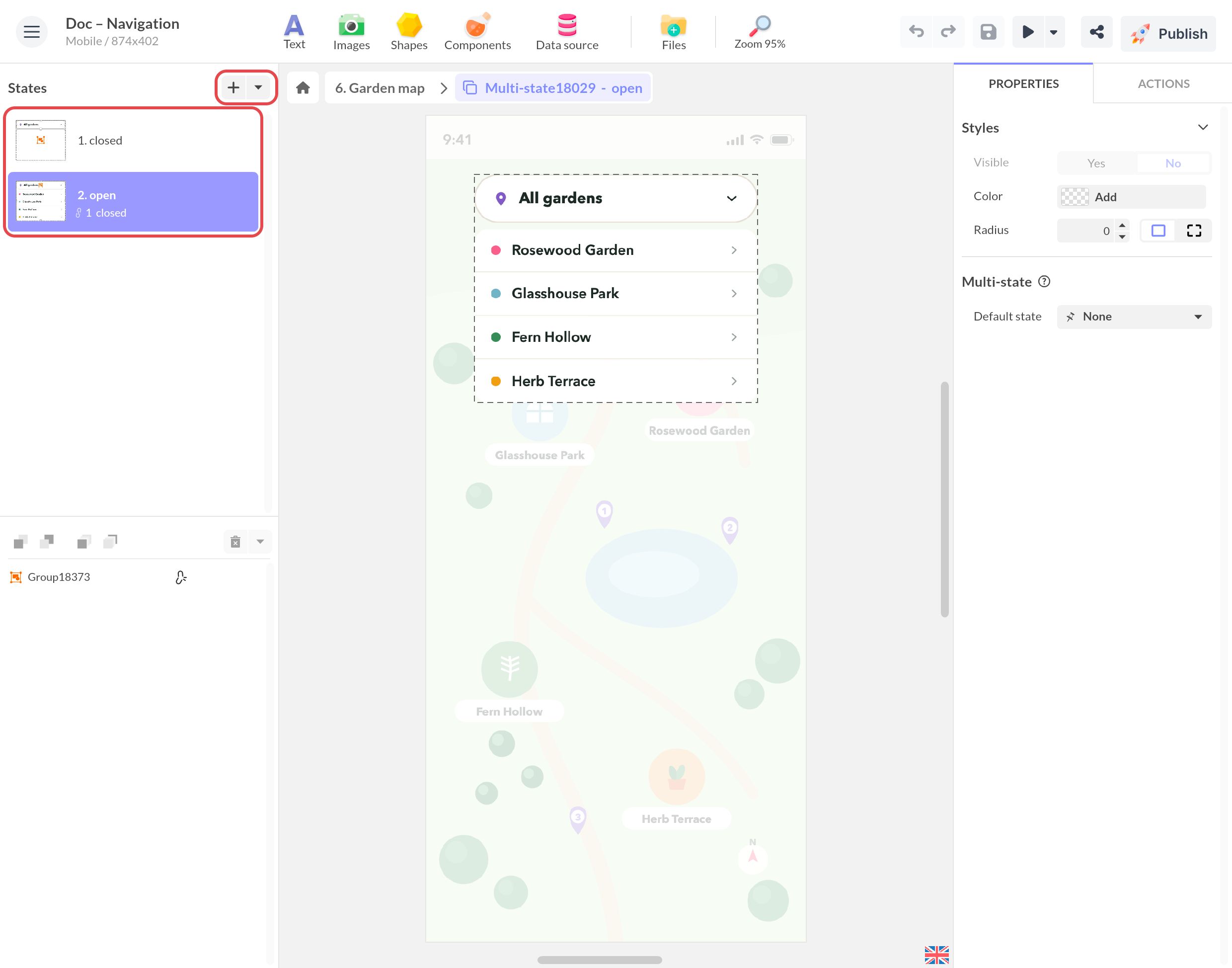Expand the All gardens dropdown on canvas
Screen dimensions: 1232x968
(x=616, y=198)
